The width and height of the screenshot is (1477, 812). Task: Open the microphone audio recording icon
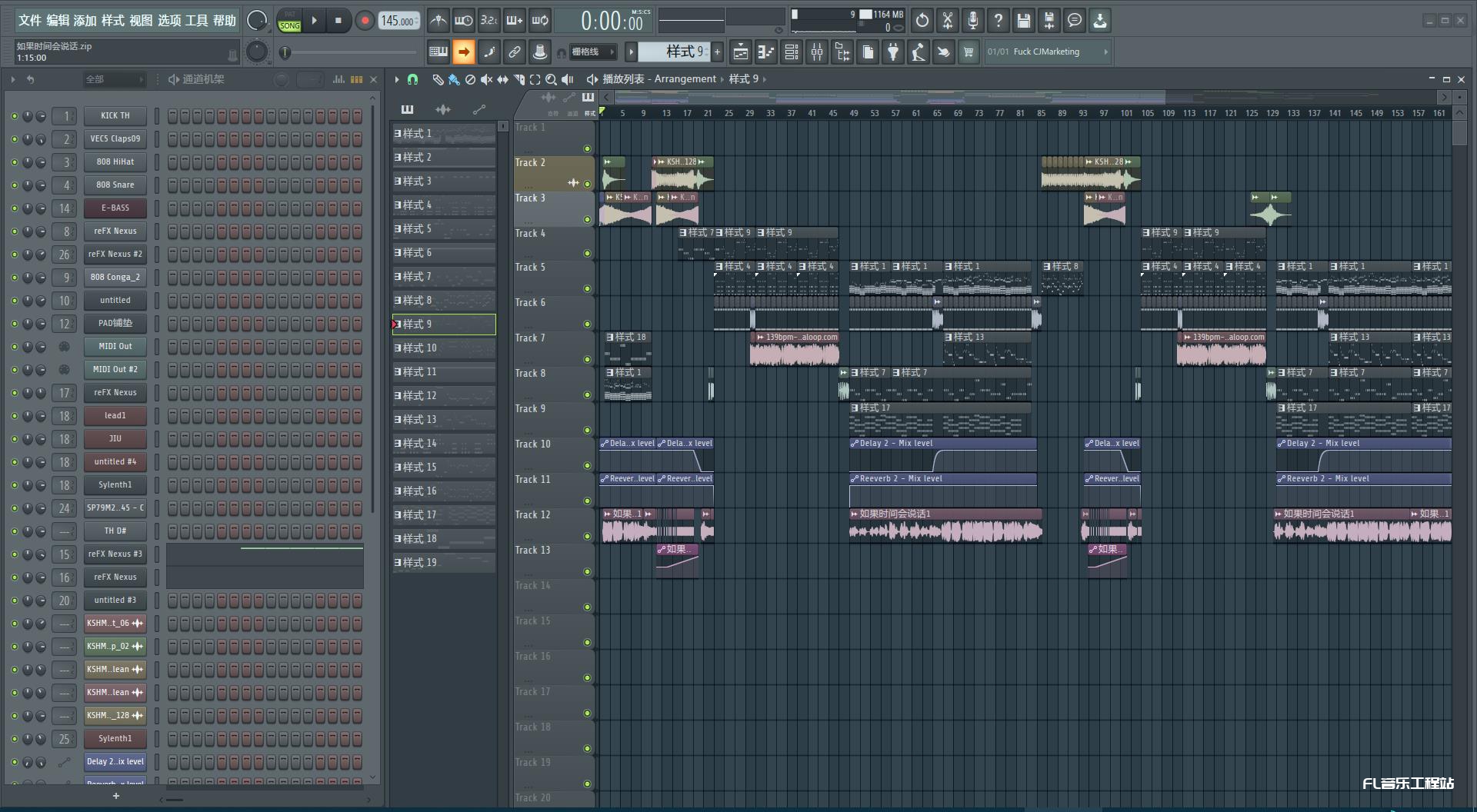coord(972,21)
